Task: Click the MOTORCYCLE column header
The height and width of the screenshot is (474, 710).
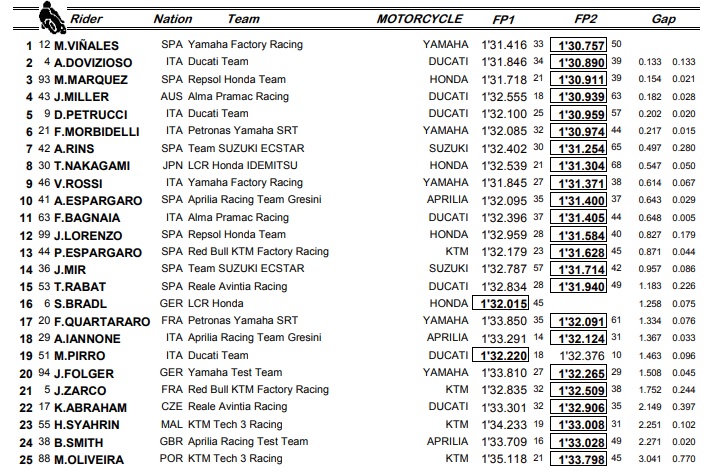Action: [x=419, y=19]
